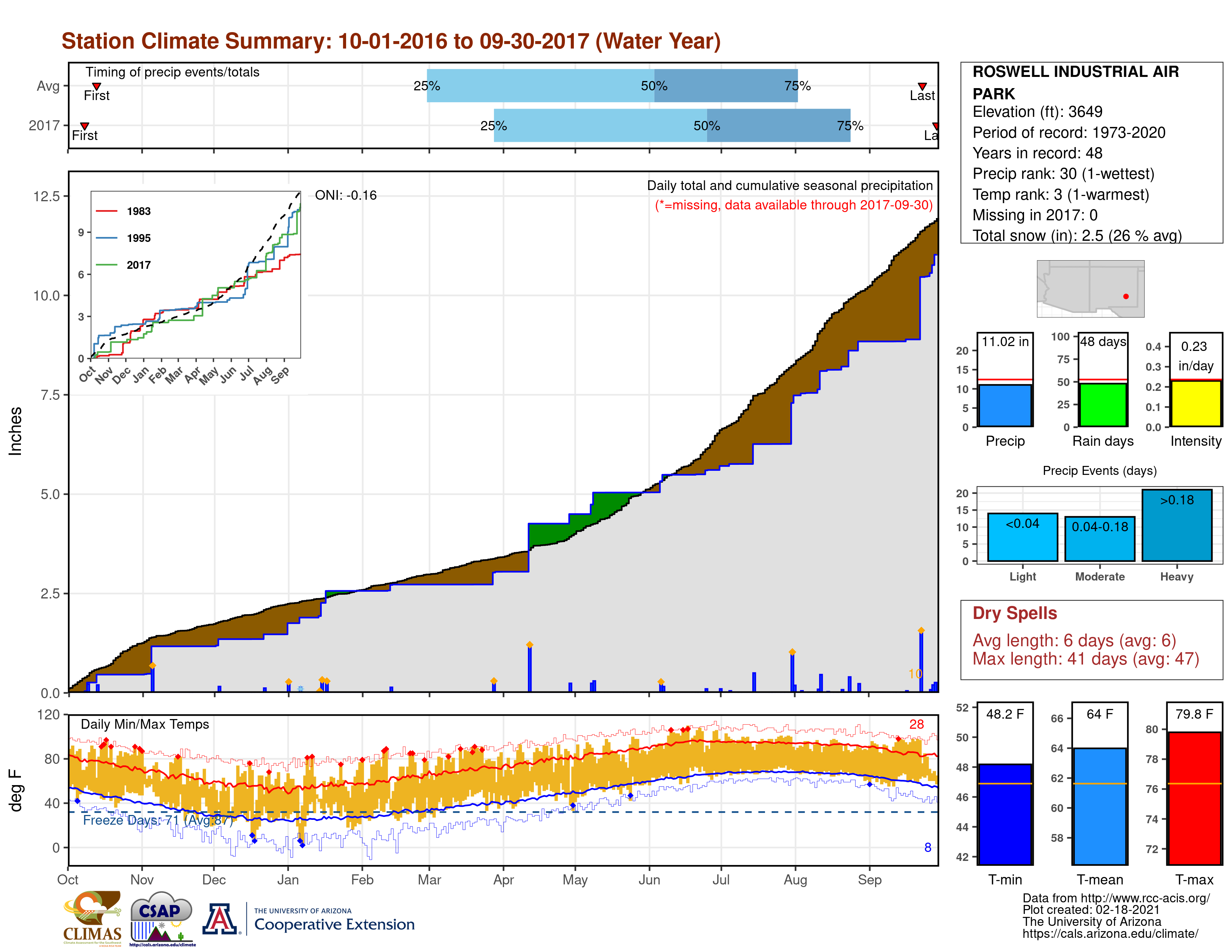This screenshot has height=952, width=1232.
Task: Click the Avg row 50% label
Action: pyautogui.click(x=654, y=86)
